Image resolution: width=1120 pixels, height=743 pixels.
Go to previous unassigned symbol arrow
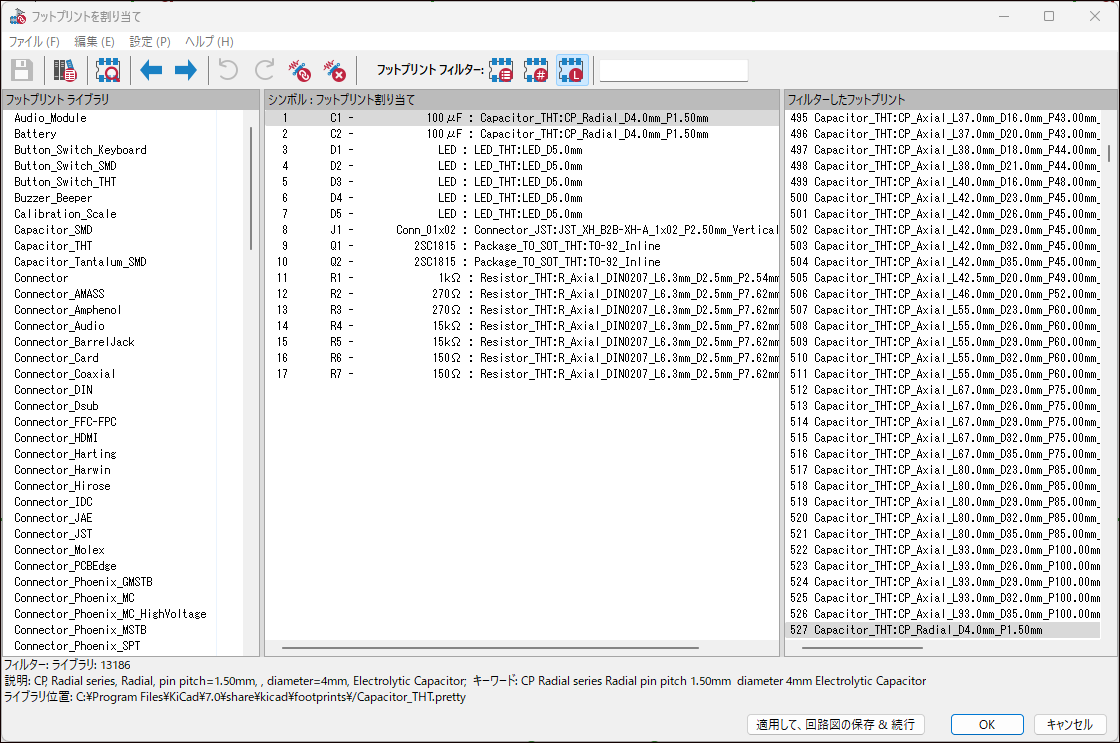tap(151, 70)
